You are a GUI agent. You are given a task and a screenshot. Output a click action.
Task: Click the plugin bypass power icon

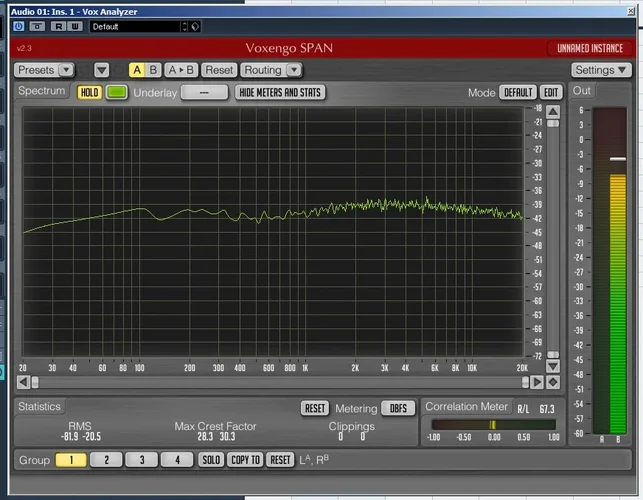[19, 26]
